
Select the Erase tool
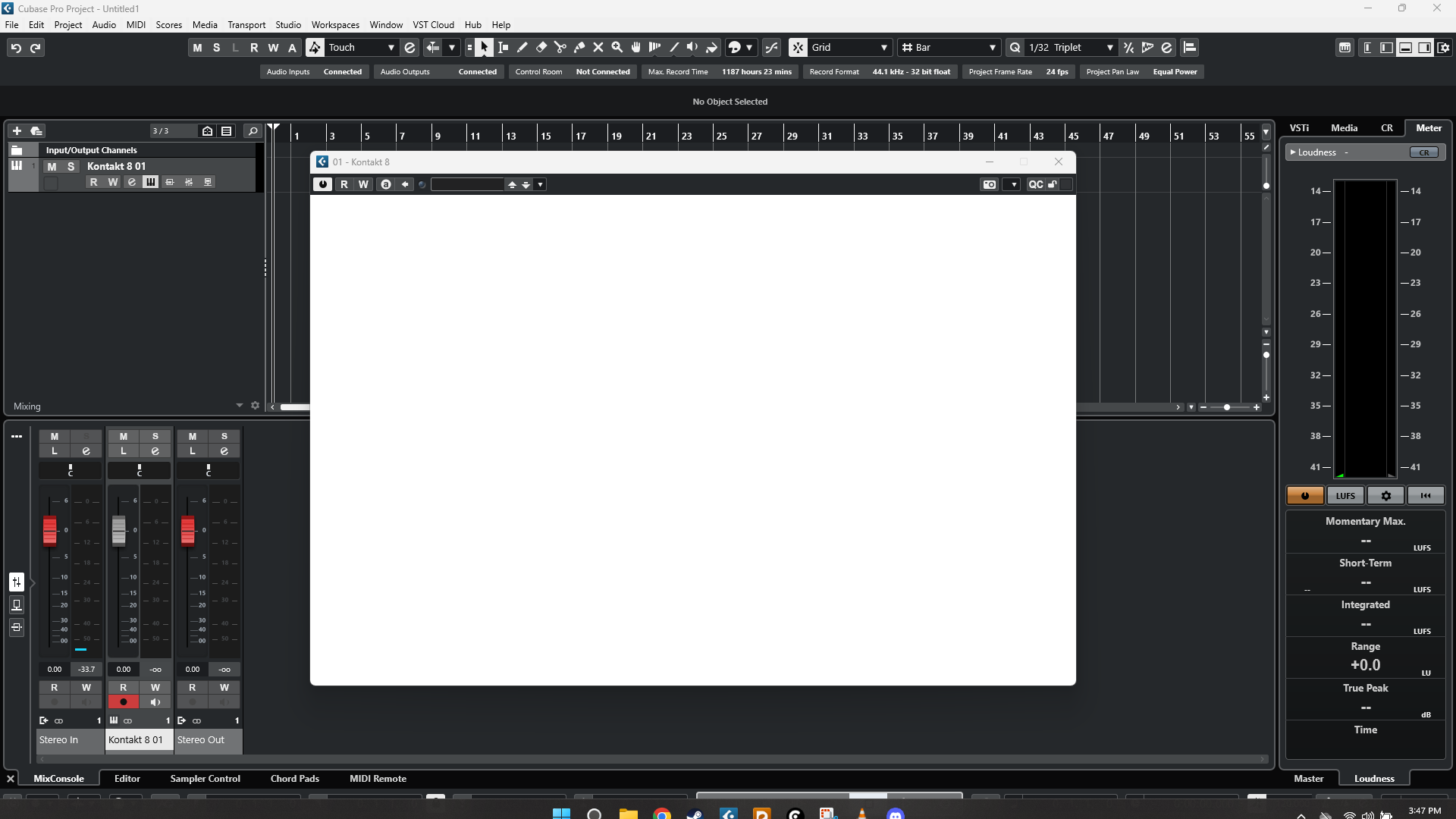[541, 47]
